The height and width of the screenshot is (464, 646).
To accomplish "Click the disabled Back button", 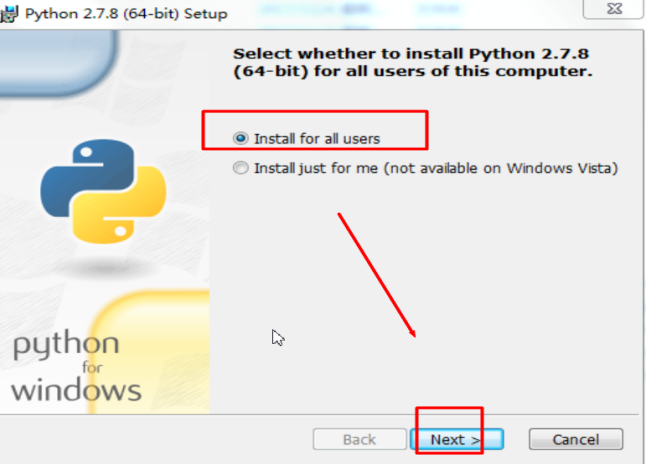I will tap(360, 439).
